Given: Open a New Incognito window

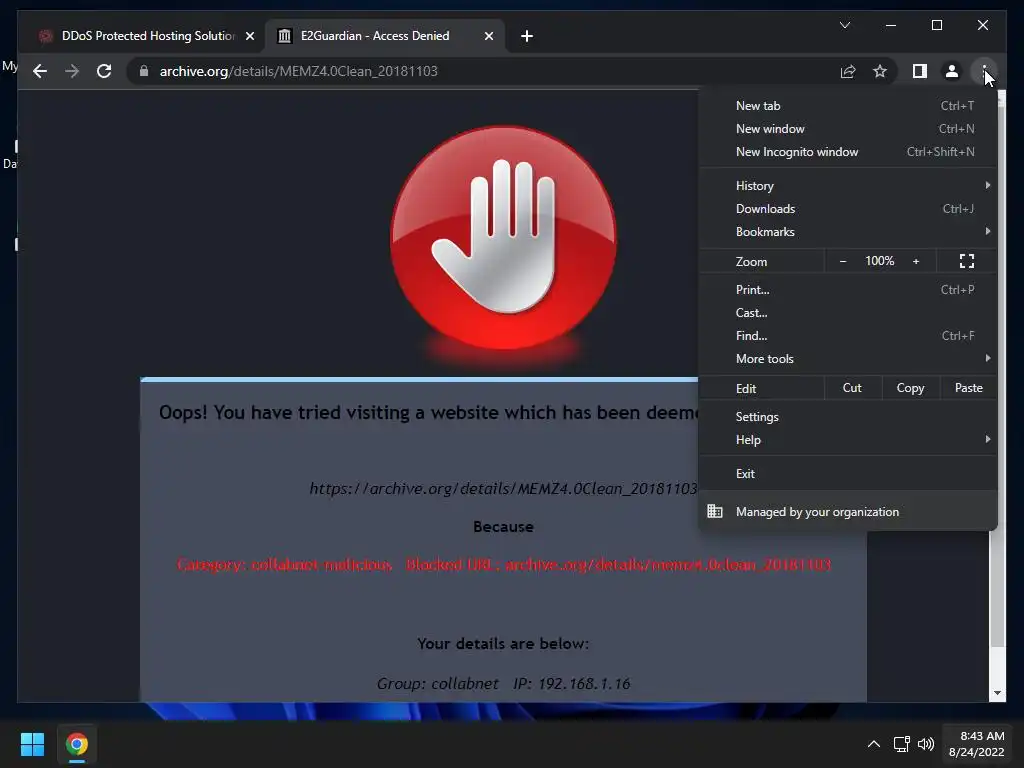Looking at the screenshot, I should [x=848, y=152].
